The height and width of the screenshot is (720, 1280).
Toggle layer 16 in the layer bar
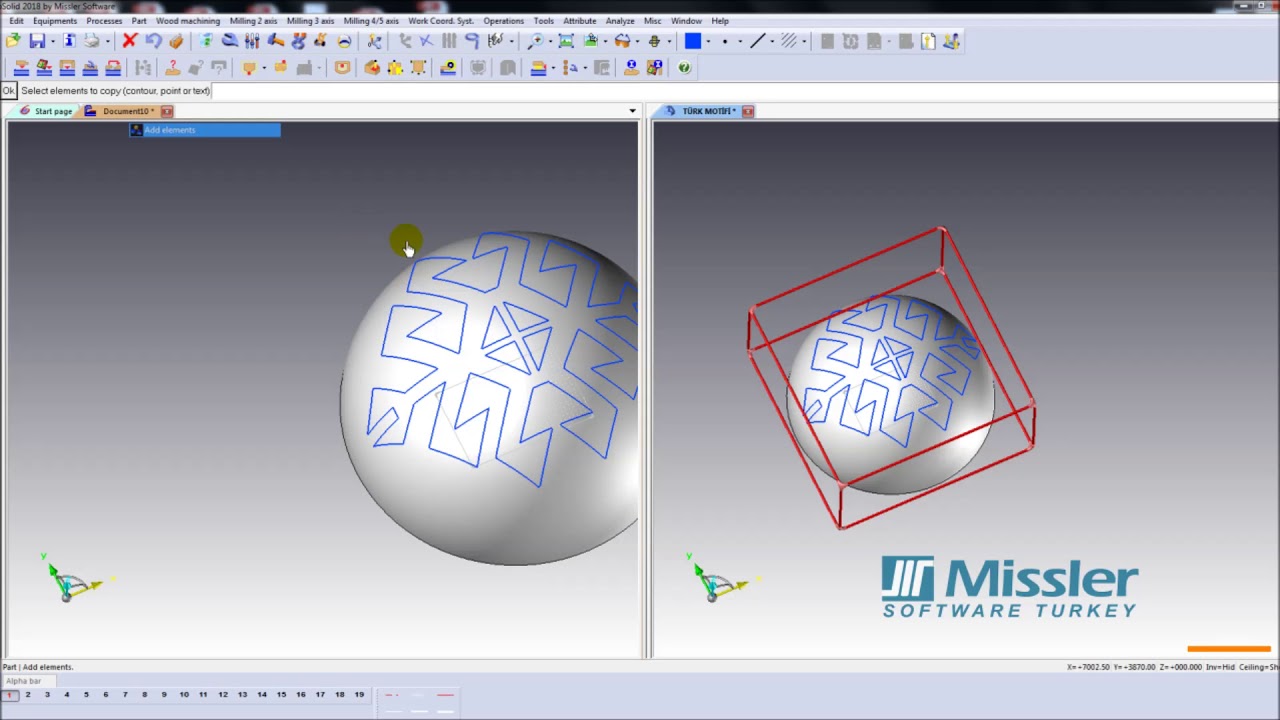[x=300, y=695]
